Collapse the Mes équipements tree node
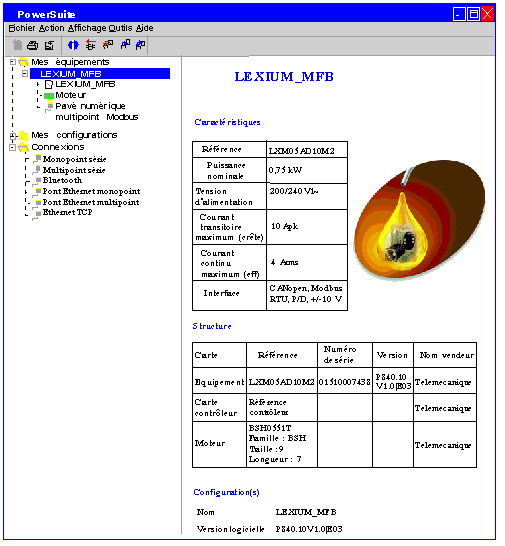The image size is (505, 546). 13,62
